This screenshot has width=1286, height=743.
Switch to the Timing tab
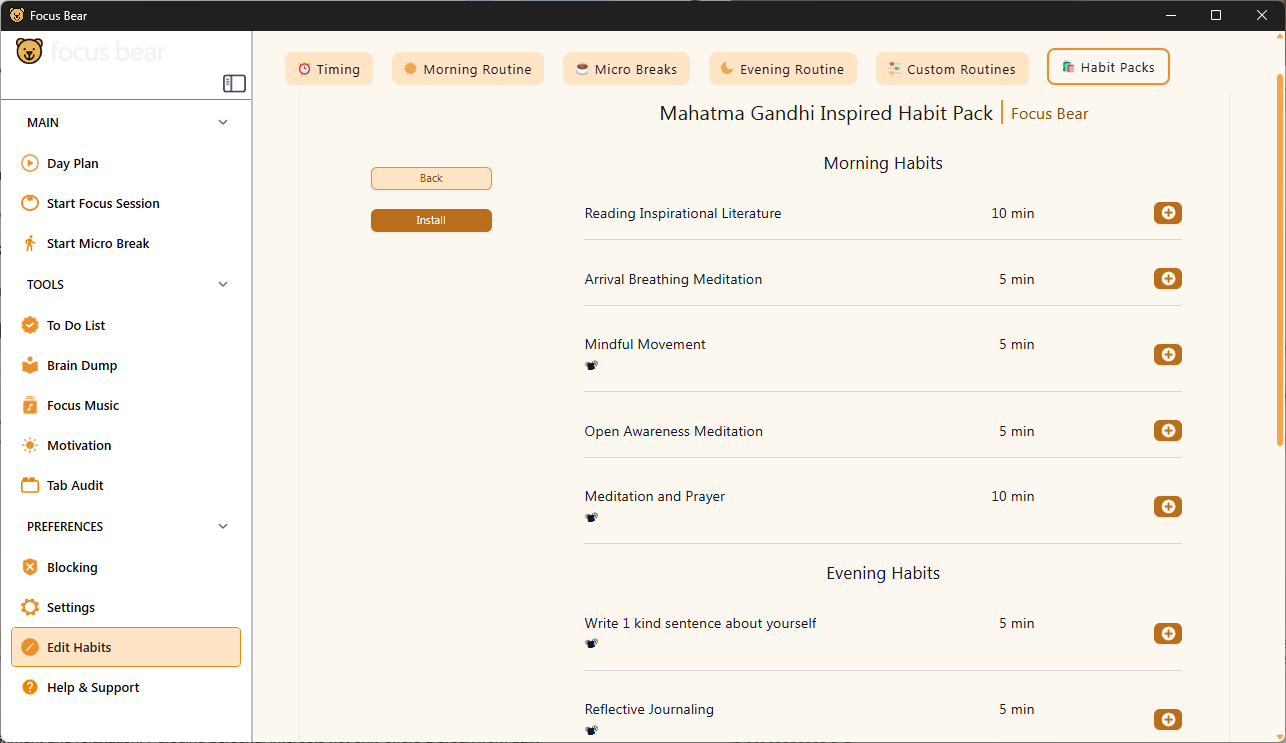[x=329, y=69]
